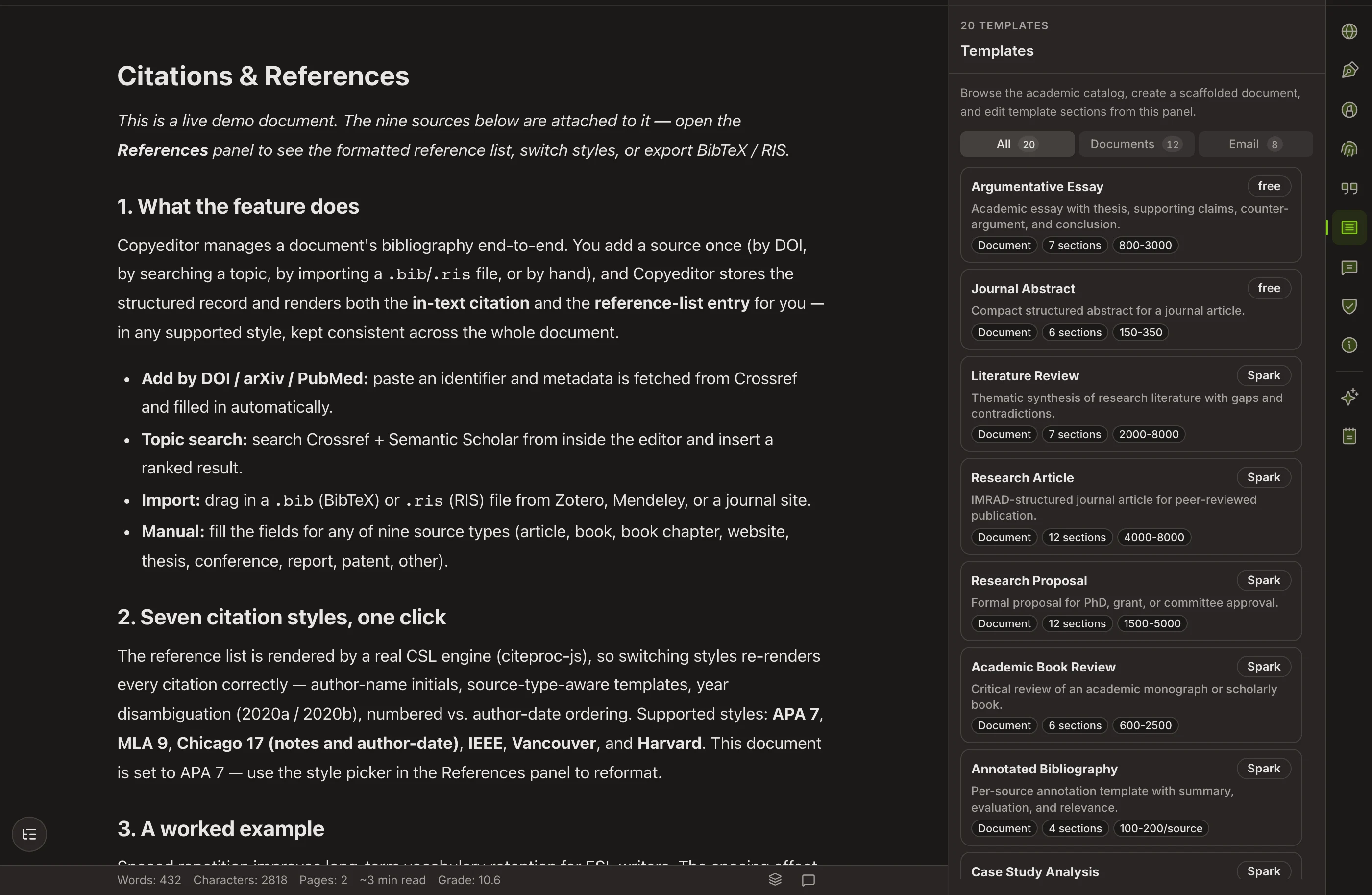
Task: Choose the Research Article template
Action: pyautogui.click(x=1130, y=506)
